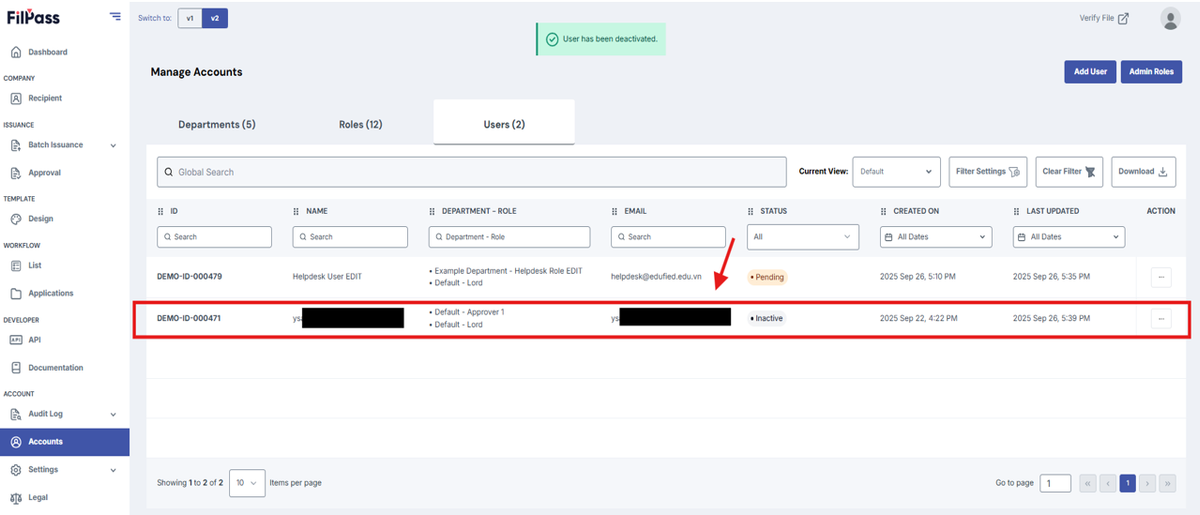Go to the previous page

pos(1108,483)
